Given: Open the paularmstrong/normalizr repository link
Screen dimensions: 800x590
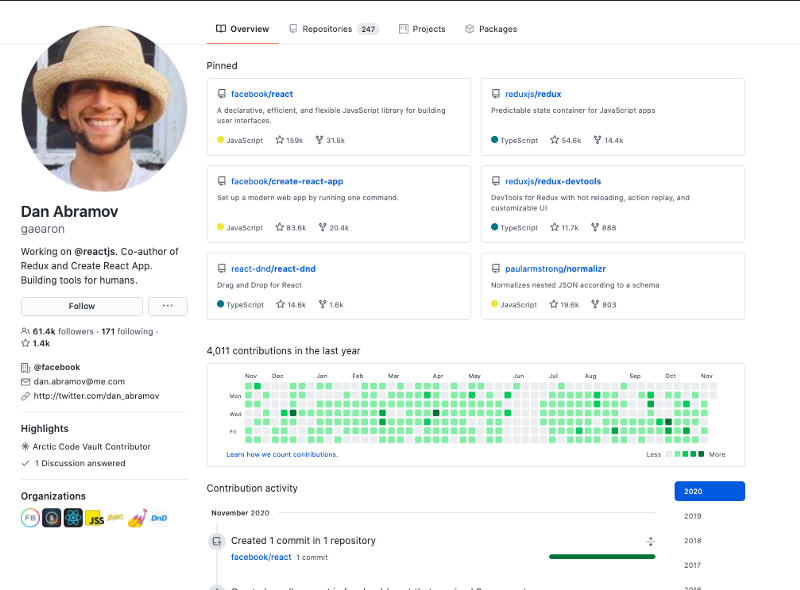Looking at the screenshot, I should 556,268.
